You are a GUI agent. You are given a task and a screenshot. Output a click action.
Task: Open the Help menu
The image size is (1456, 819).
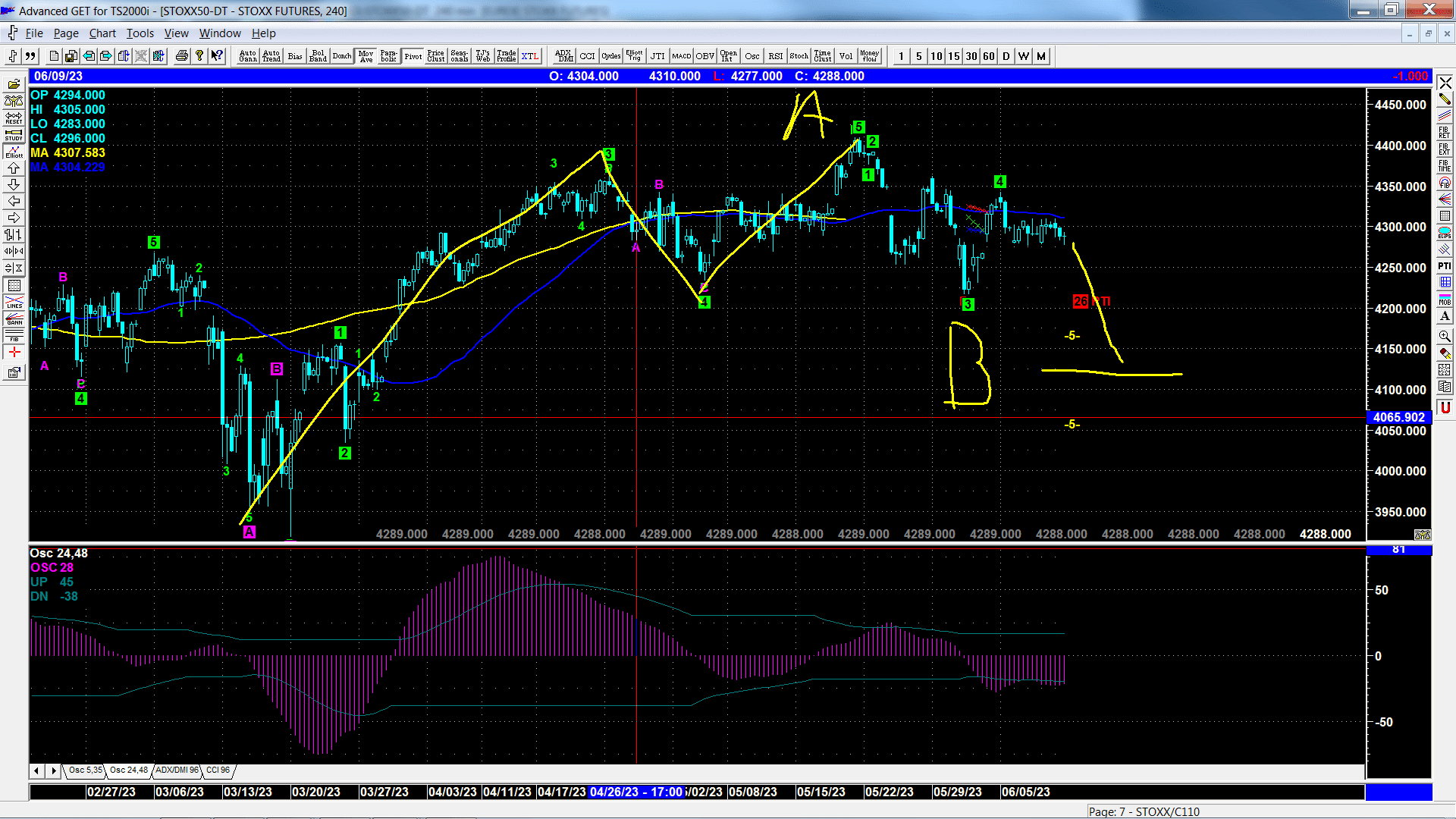tap(264, 33)
